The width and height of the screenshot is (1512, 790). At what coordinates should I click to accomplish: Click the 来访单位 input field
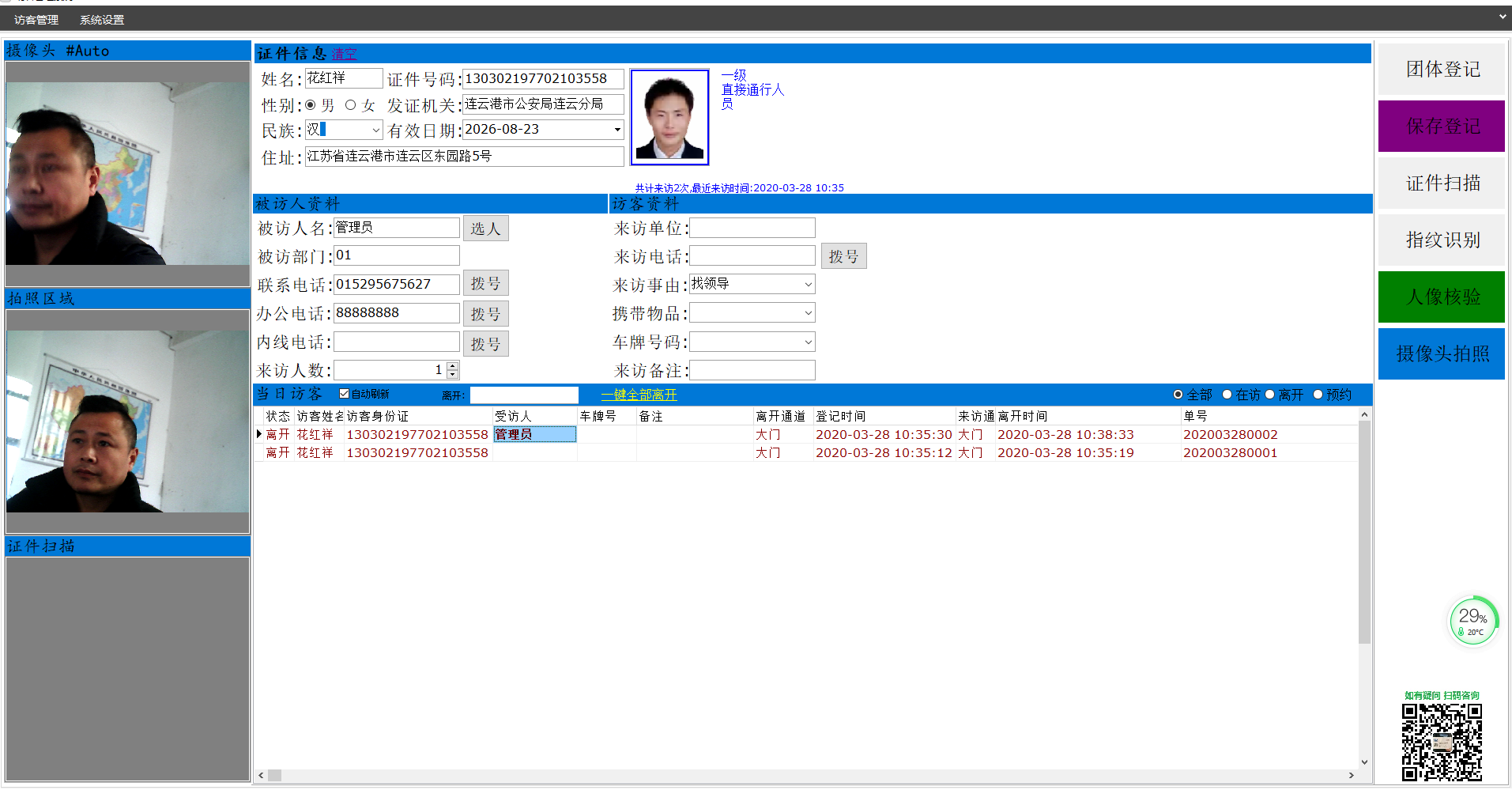[752, 229]
